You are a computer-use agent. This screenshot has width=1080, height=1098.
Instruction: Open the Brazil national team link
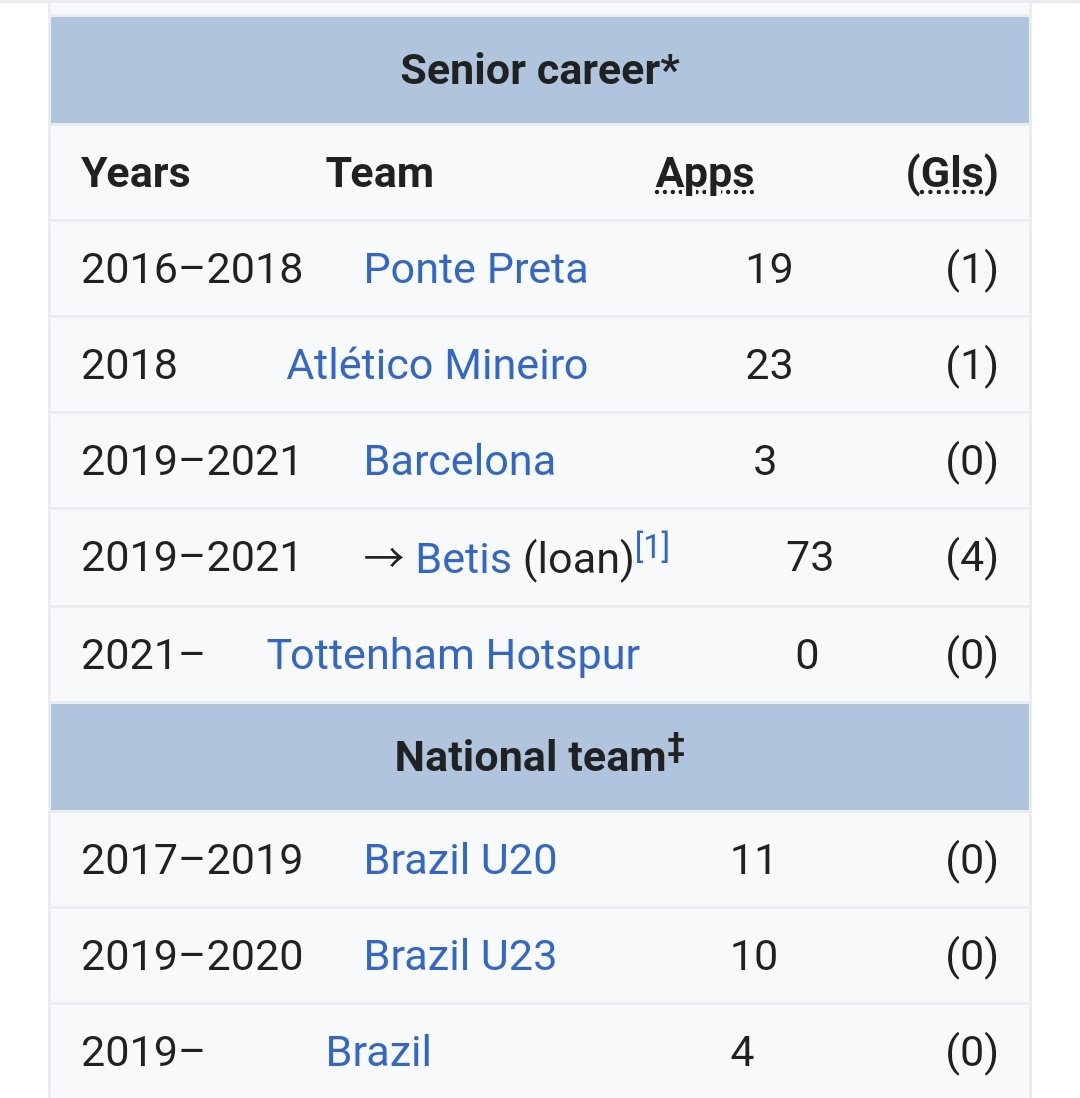(x=378, y=1051)
